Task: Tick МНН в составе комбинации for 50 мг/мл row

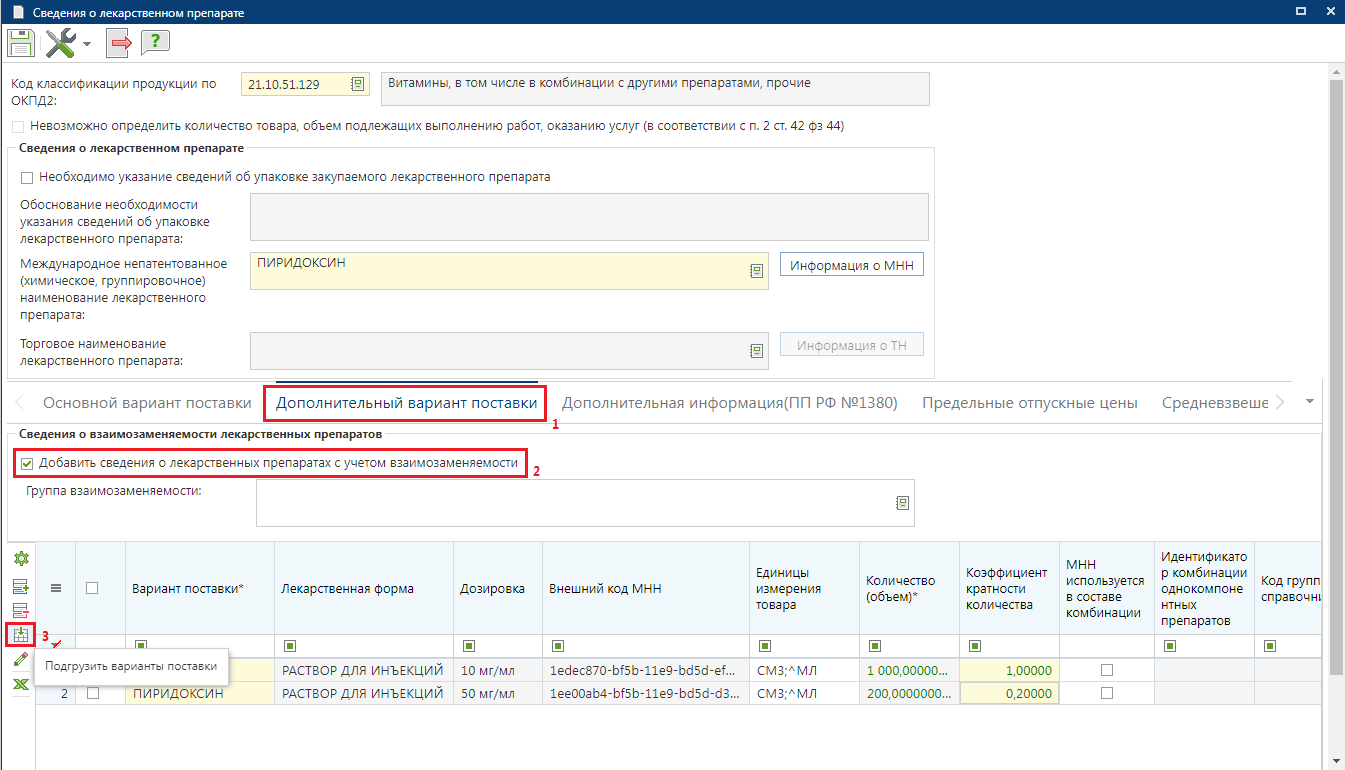Action: coord(1107,693)
